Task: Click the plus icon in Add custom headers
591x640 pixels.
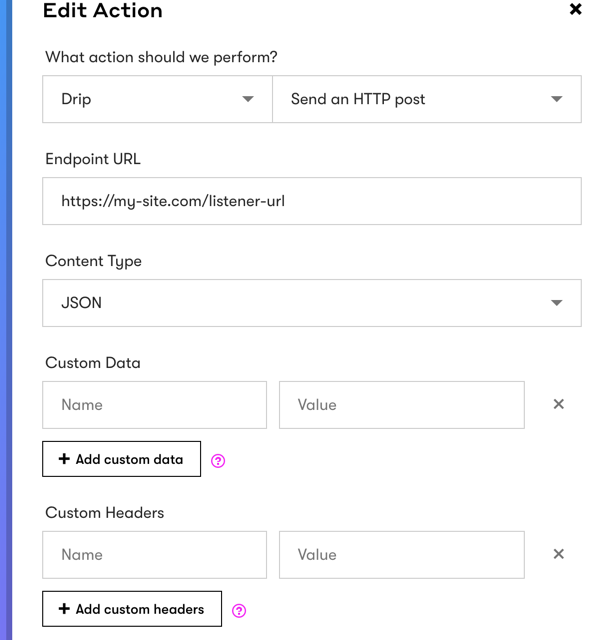Action: (x=64, y=609)
